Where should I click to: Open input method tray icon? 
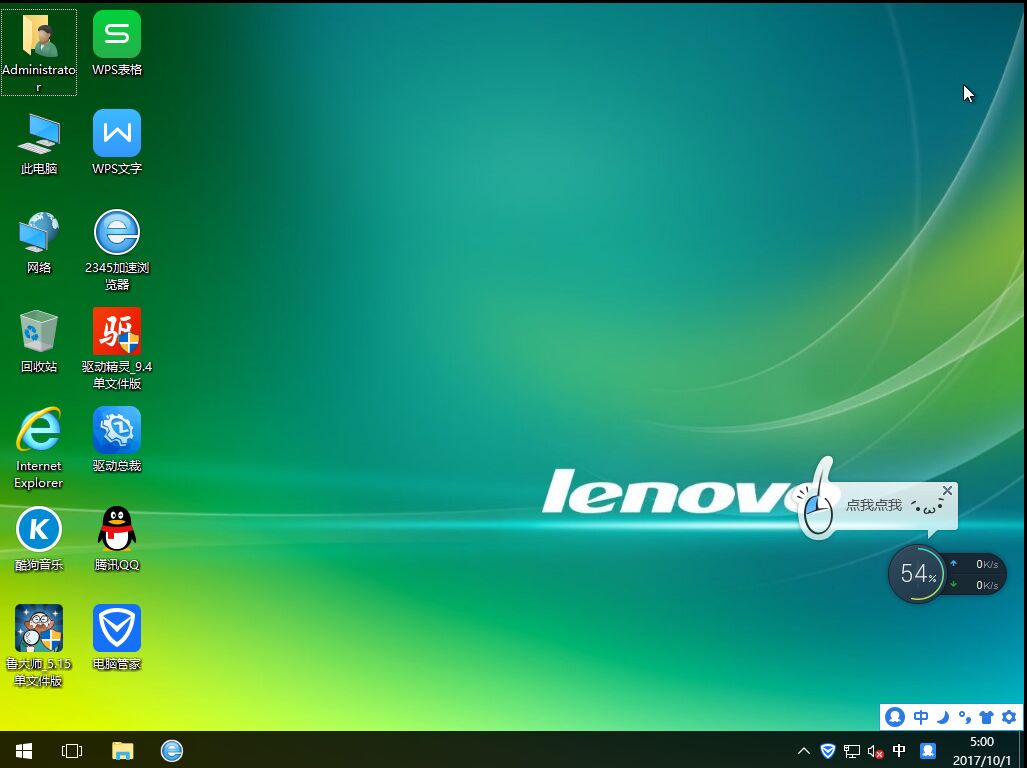click(927, 751)
